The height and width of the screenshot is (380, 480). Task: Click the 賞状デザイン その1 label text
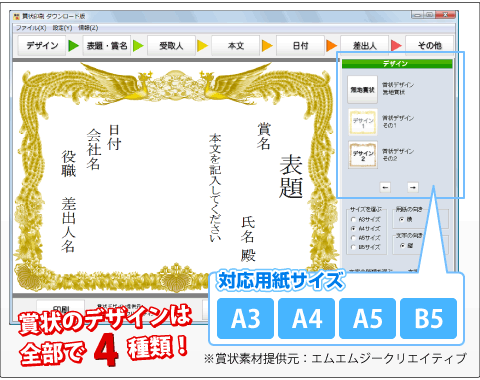(x=398, y=122)
